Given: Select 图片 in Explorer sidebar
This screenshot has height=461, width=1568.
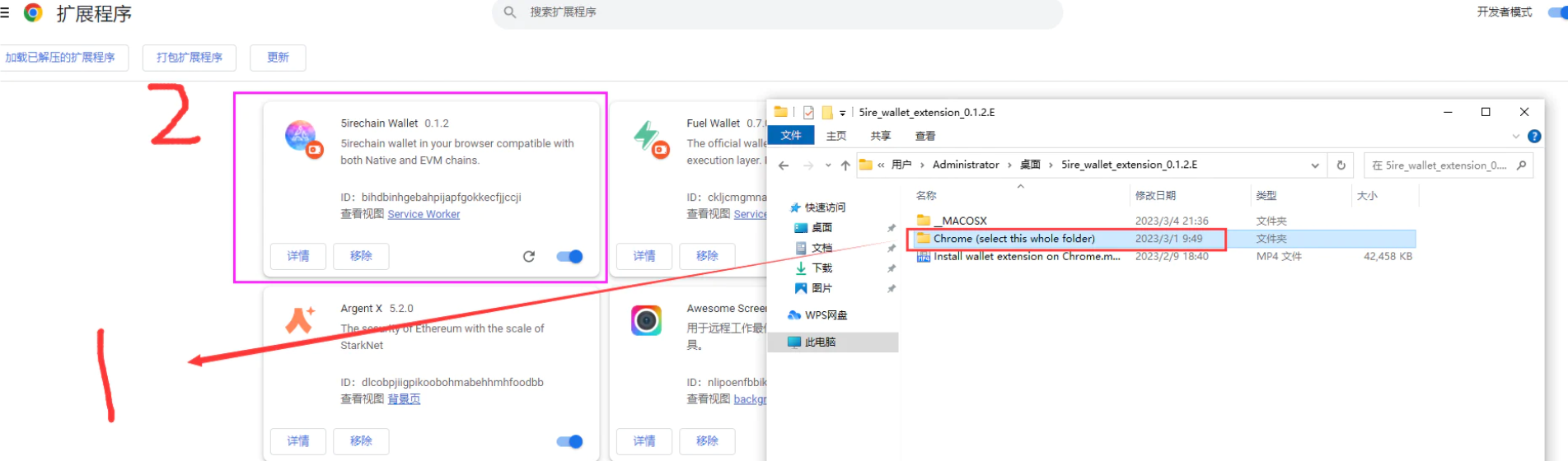Looking at the screenshot, I should (821, 288).
